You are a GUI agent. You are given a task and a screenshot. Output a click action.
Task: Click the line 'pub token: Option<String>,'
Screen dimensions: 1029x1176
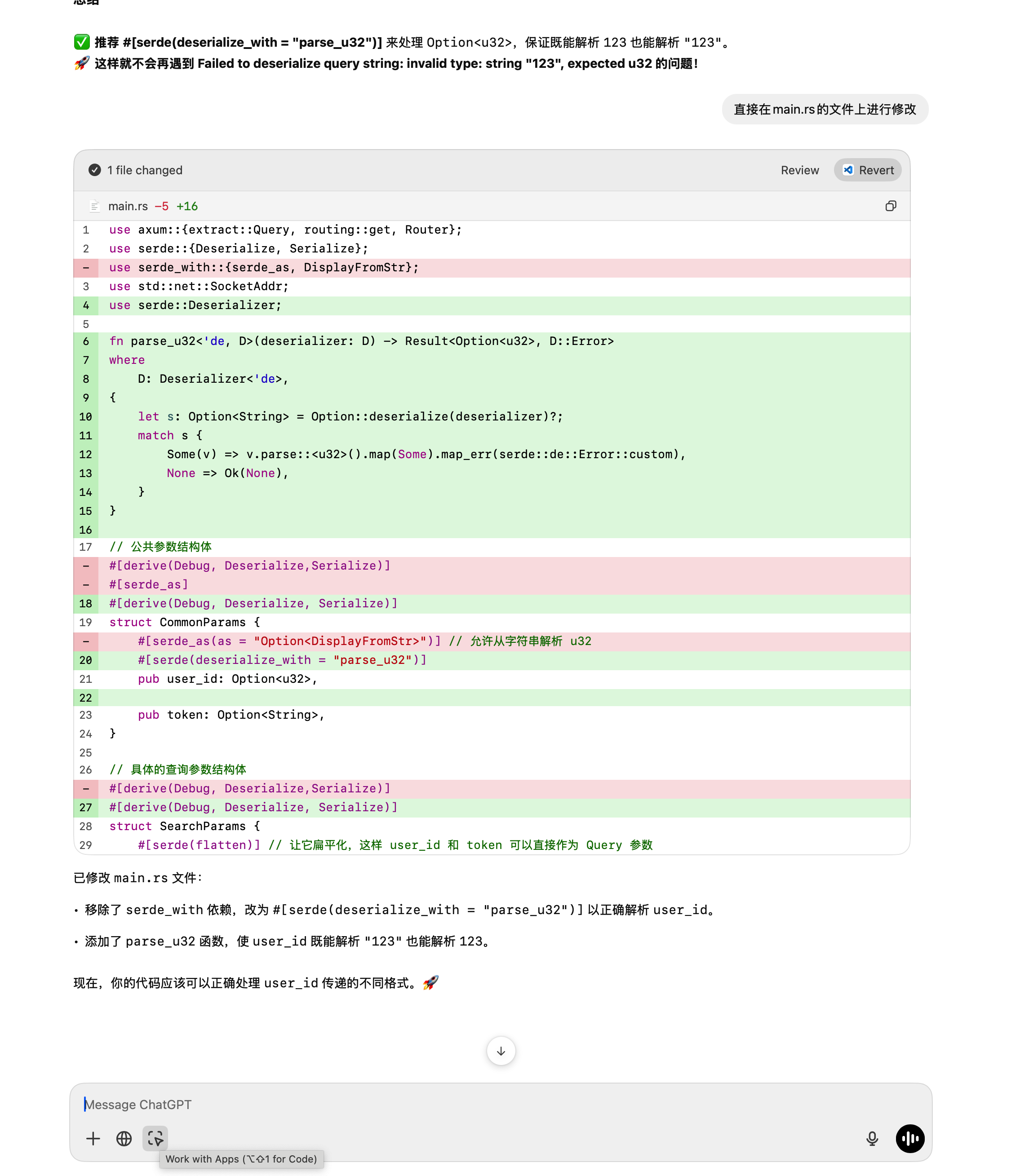click(x=492, y=715)
